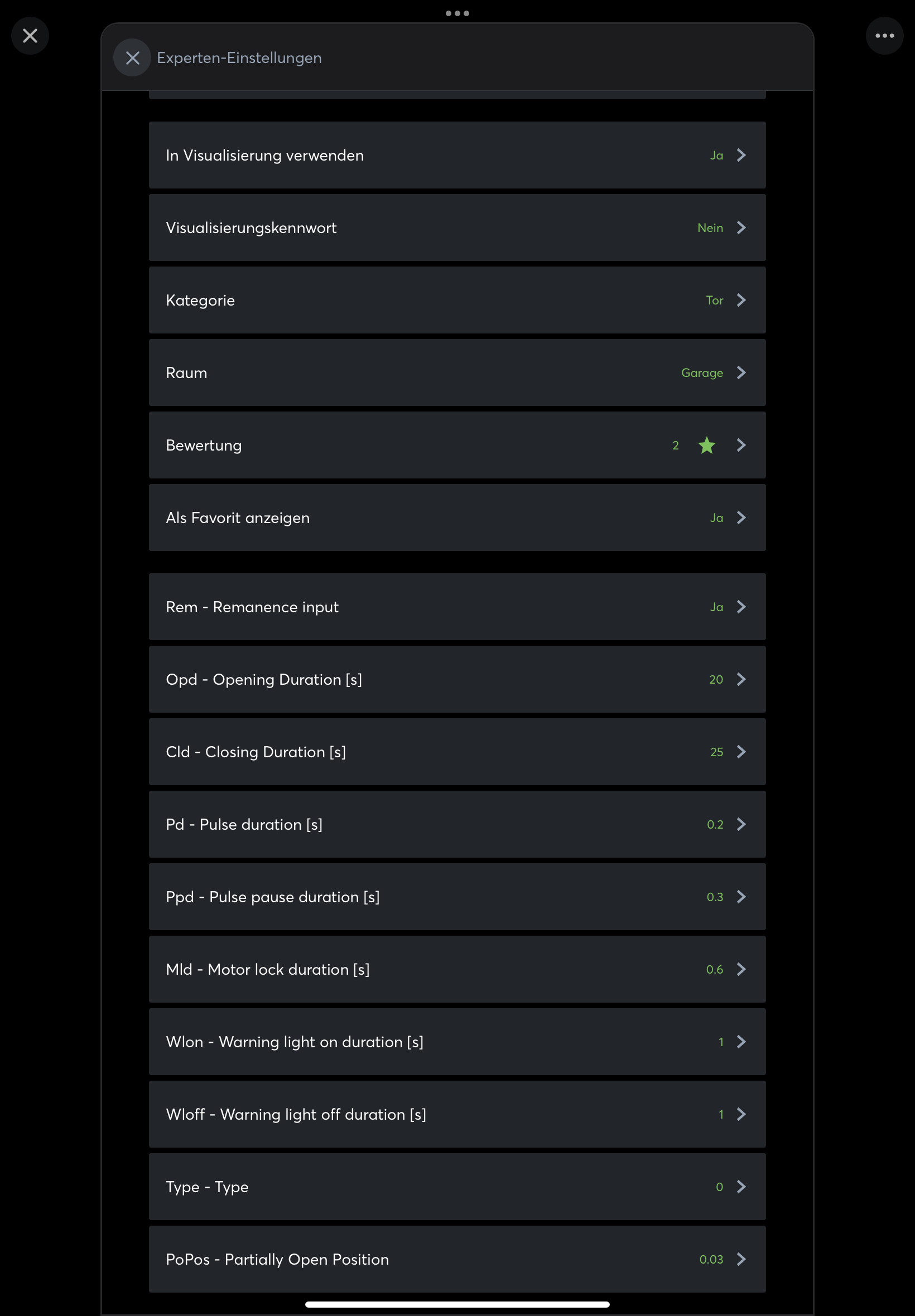Open the three-dot more options menu
This screenshot has height=1316, width=915.
[884, 36]
